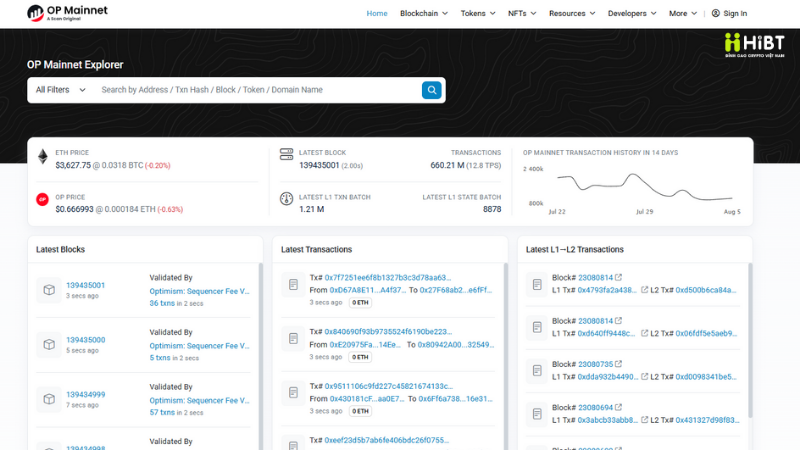Open the 57 txns link
This screenshot has height=450, width=800.
162,412
